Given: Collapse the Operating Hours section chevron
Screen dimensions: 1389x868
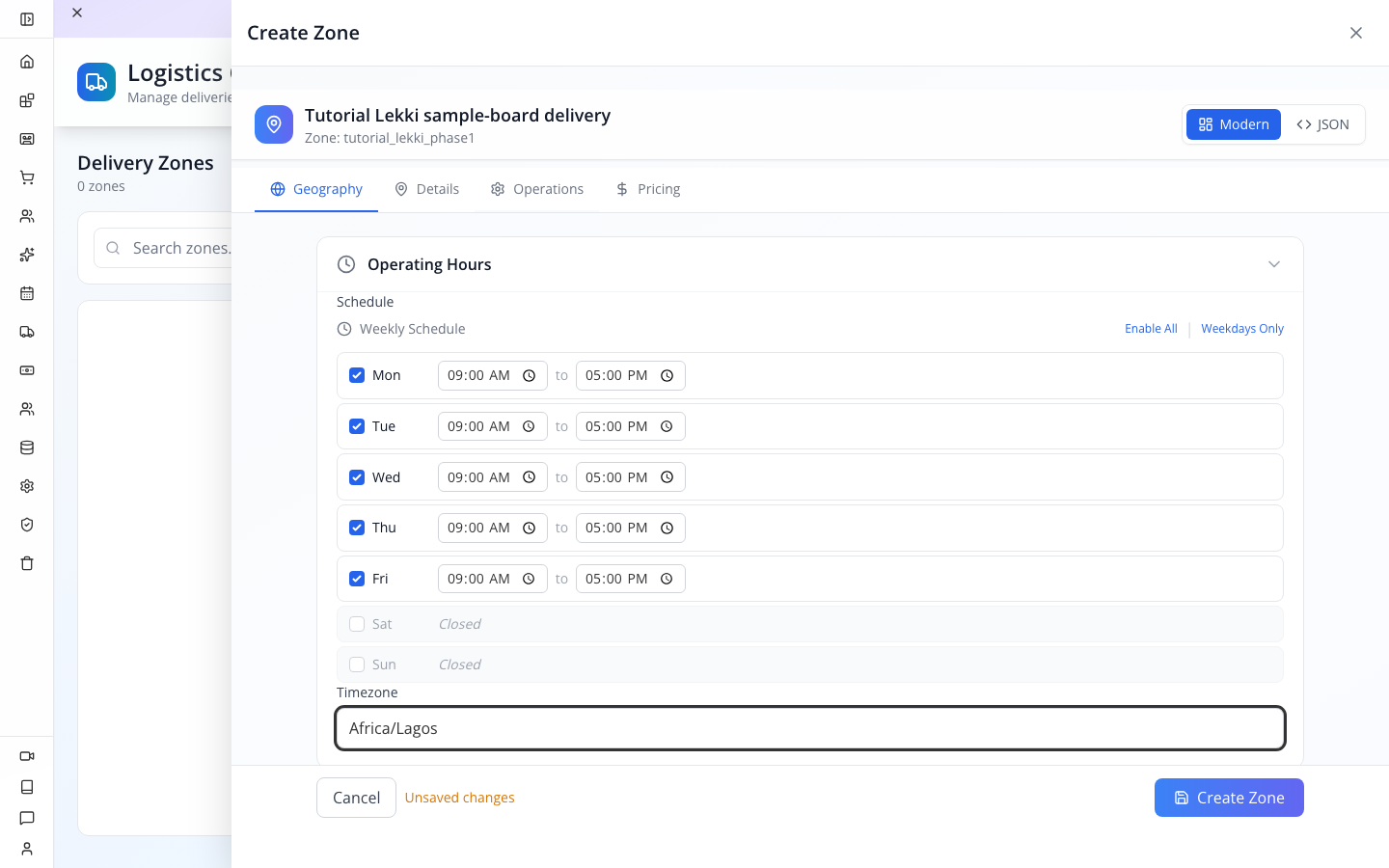Looking at the screenshot, I should 1274,264.
